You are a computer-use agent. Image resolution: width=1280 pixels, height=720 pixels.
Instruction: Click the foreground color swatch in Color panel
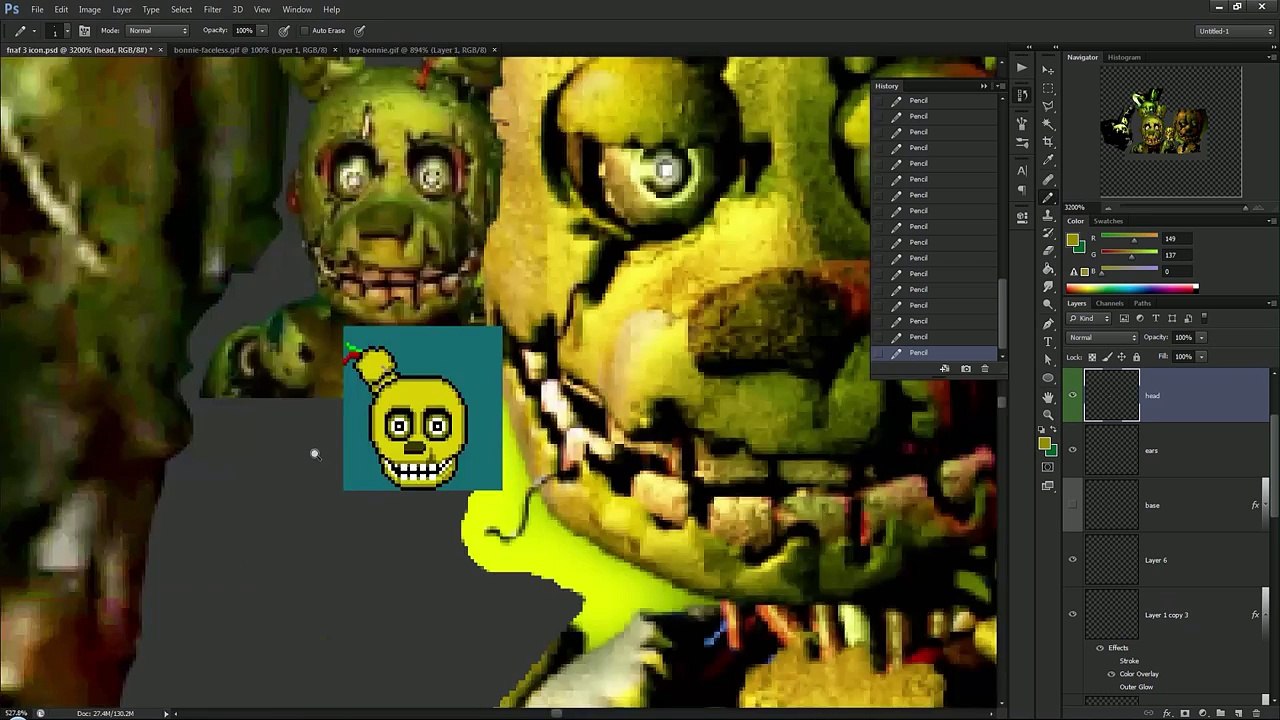[x=1073, y=240]
